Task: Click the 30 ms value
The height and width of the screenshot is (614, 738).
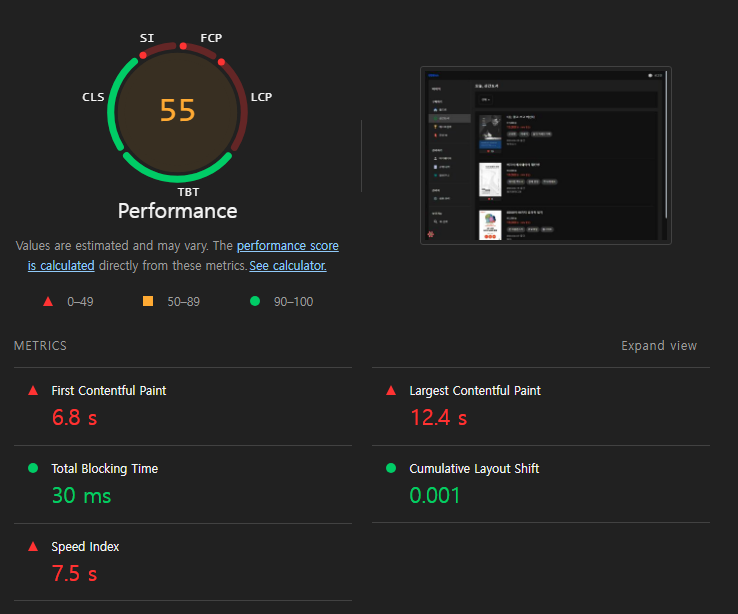Action: (x=81, y=495)
